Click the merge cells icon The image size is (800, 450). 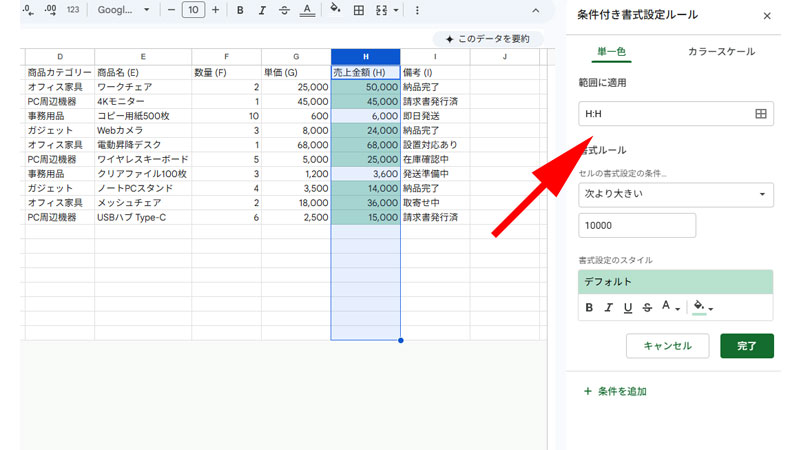click(382, 10)
